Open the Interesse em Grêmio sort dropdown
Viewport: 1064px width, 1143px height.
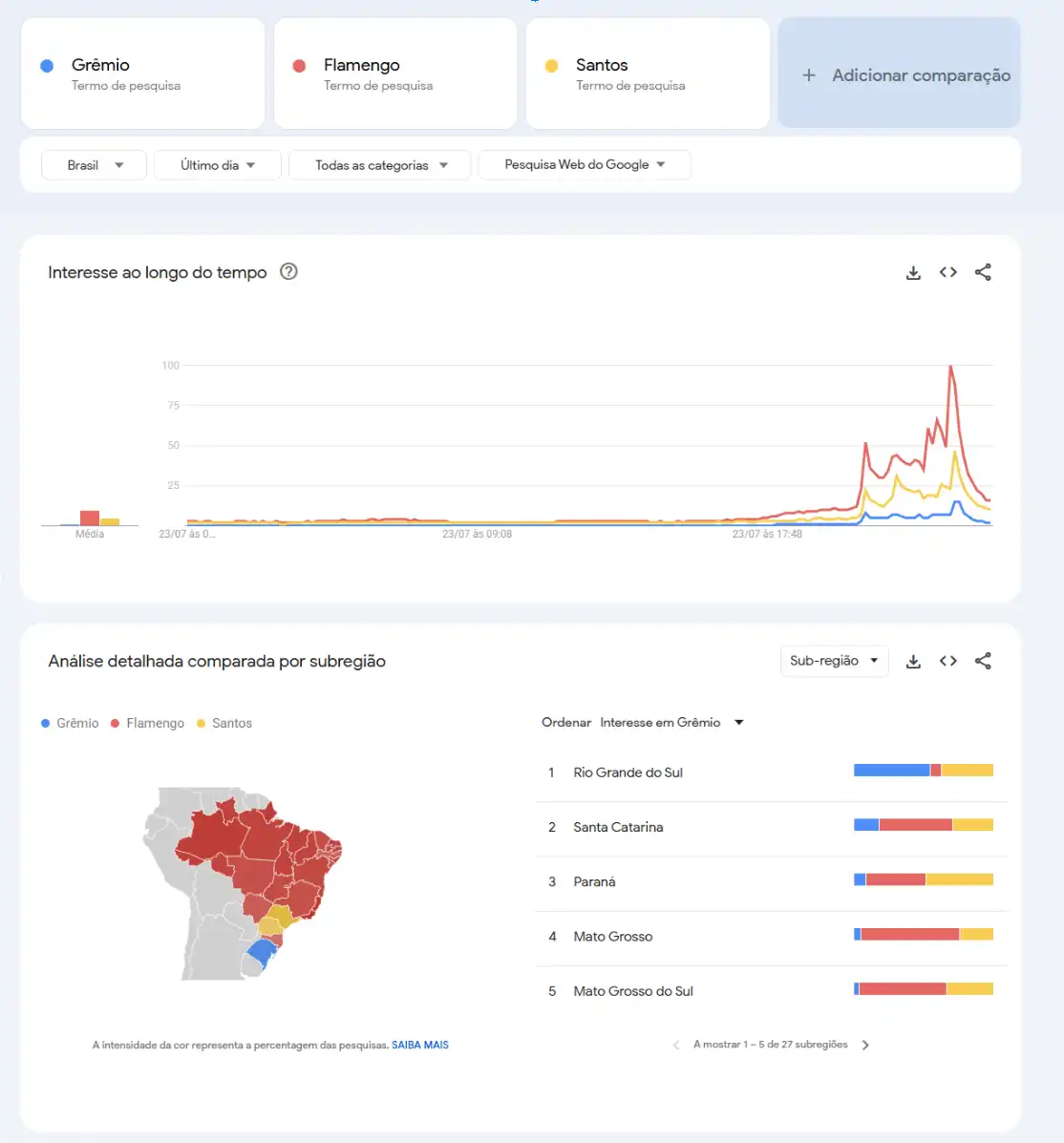[x=670, y=723]
